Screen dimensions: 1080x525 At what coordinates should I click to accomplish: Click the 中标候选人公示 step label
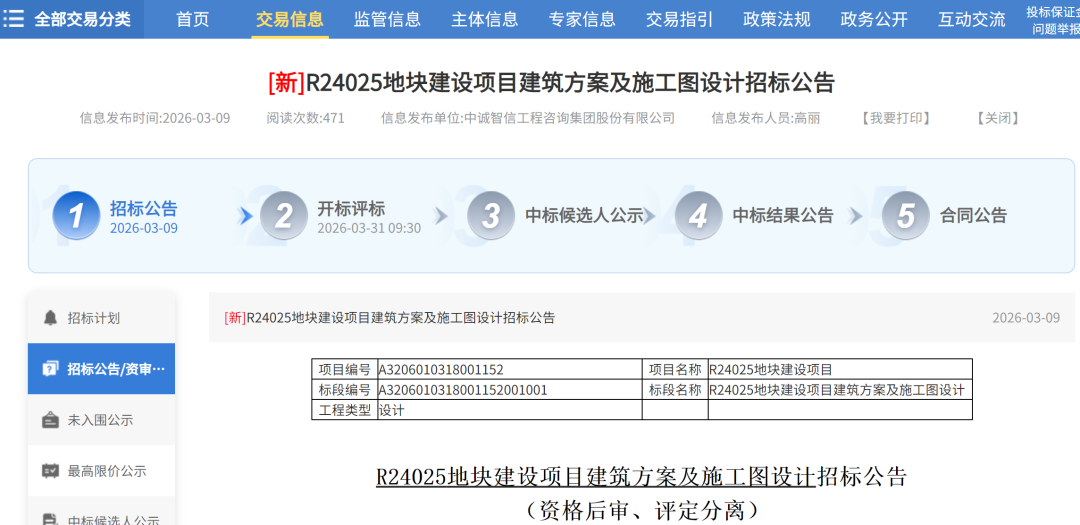584,216
